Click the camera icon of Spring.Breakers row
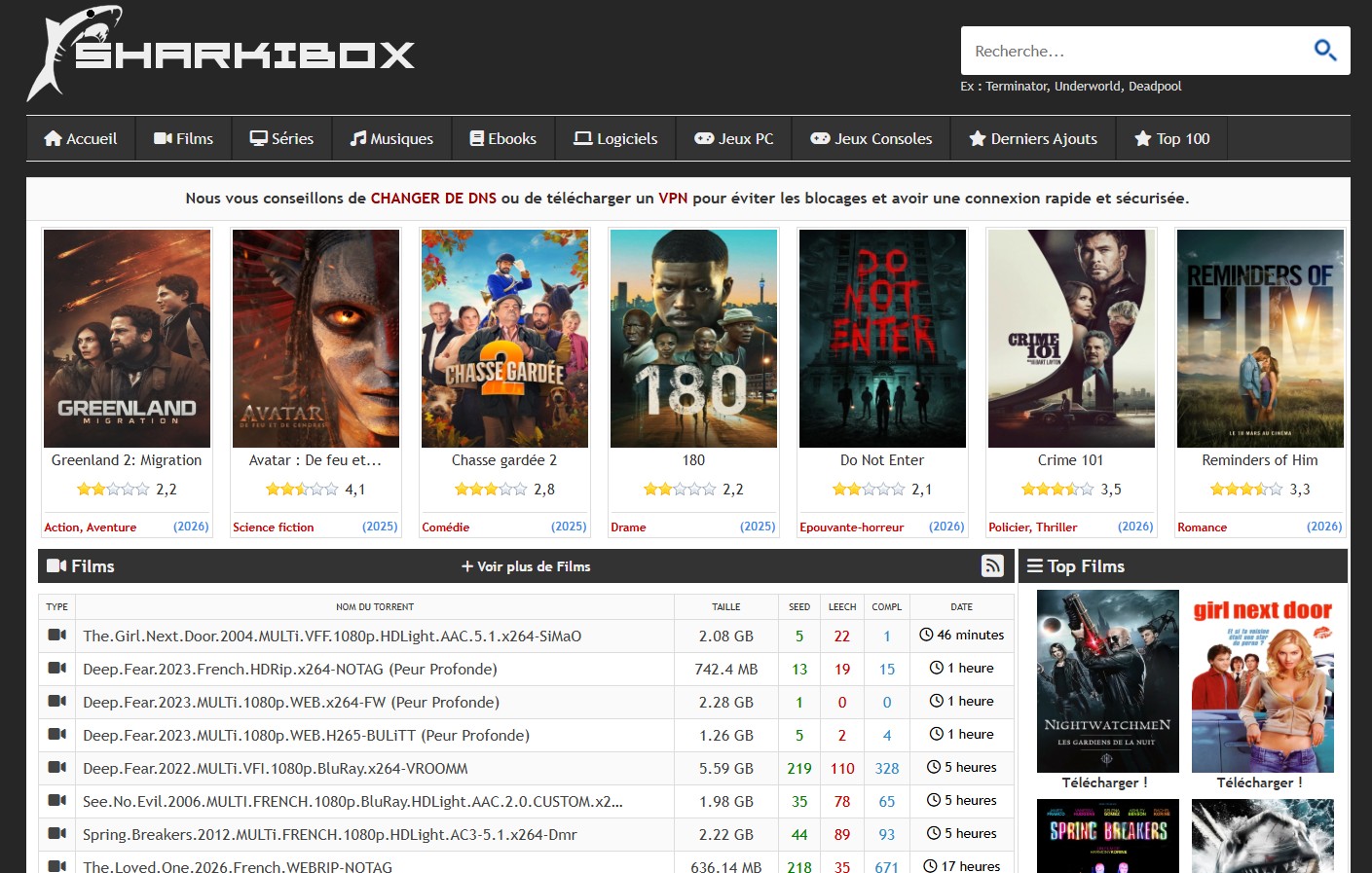Screen dimensions: 1372x873 (x=57, y=834)
